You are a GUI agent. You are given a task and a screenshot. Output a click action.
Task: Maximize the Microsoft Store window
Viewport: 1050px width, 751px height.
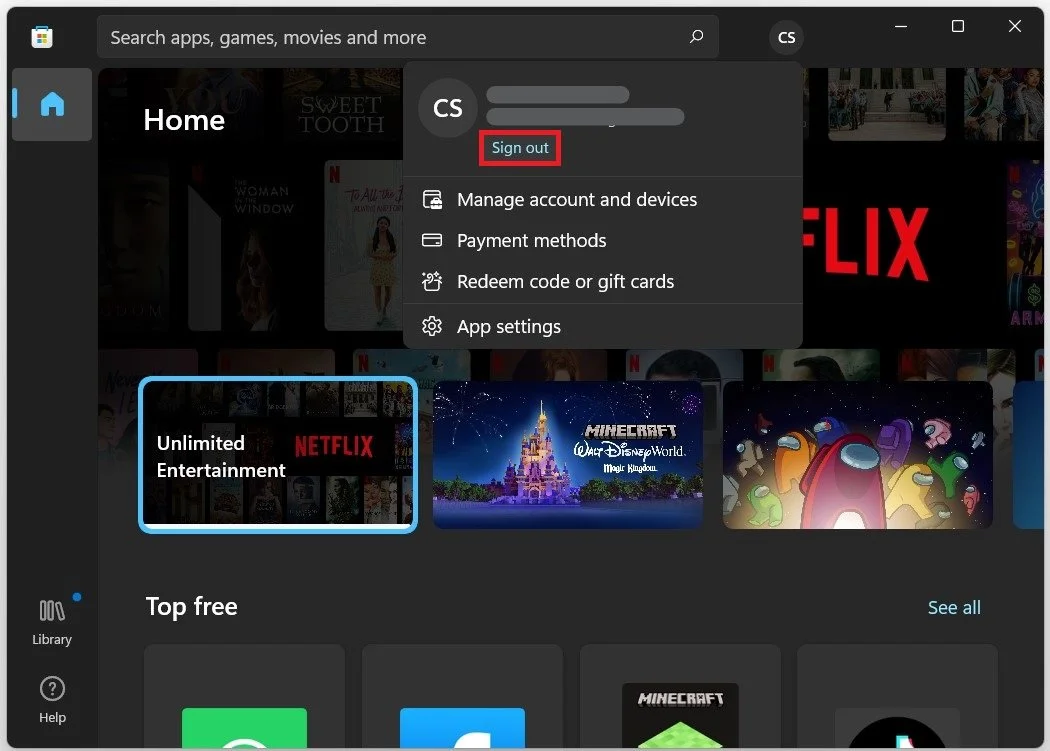click(958, 26)
